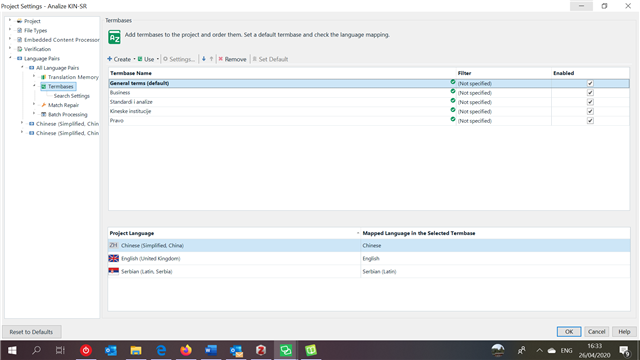640x360 pixels.
Task: Click the Use termbase icon
Action: [140, 59]
